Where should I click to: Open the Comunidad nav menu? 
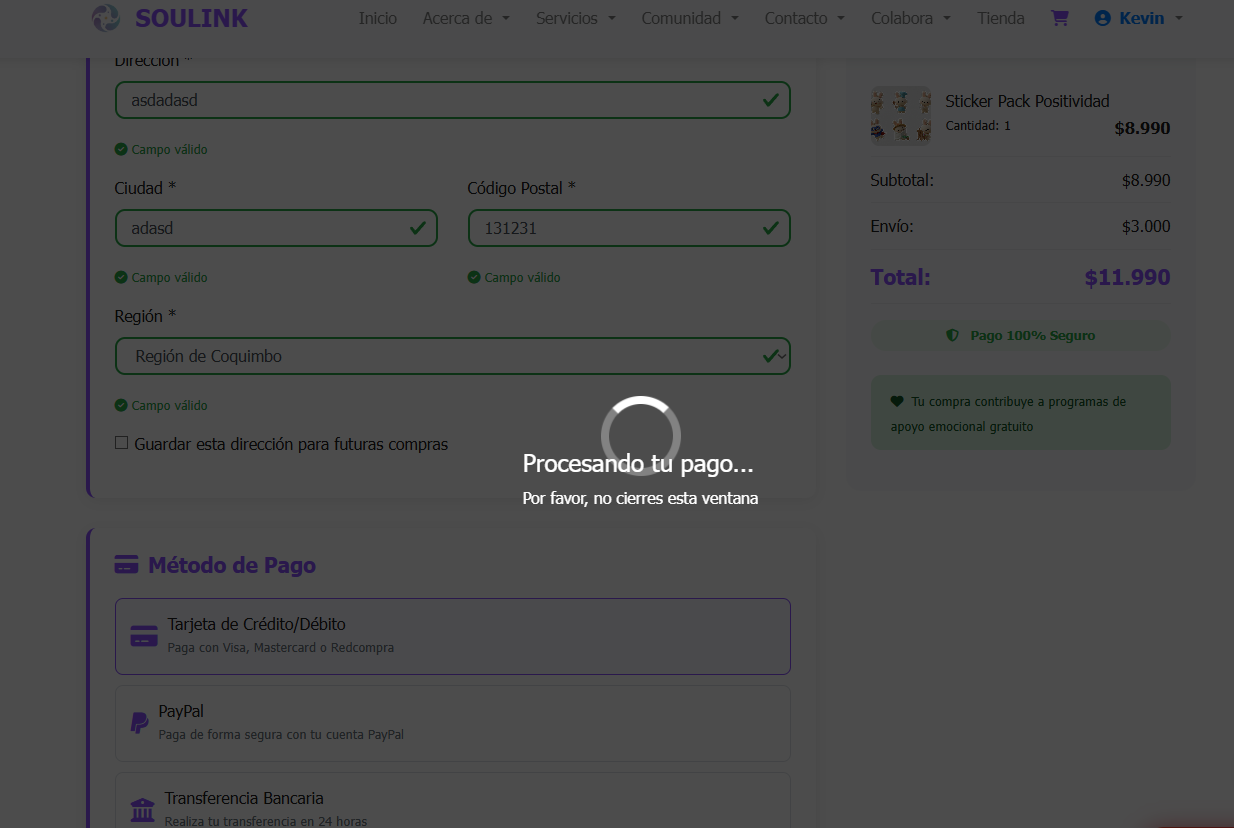(x=690, y=18)
